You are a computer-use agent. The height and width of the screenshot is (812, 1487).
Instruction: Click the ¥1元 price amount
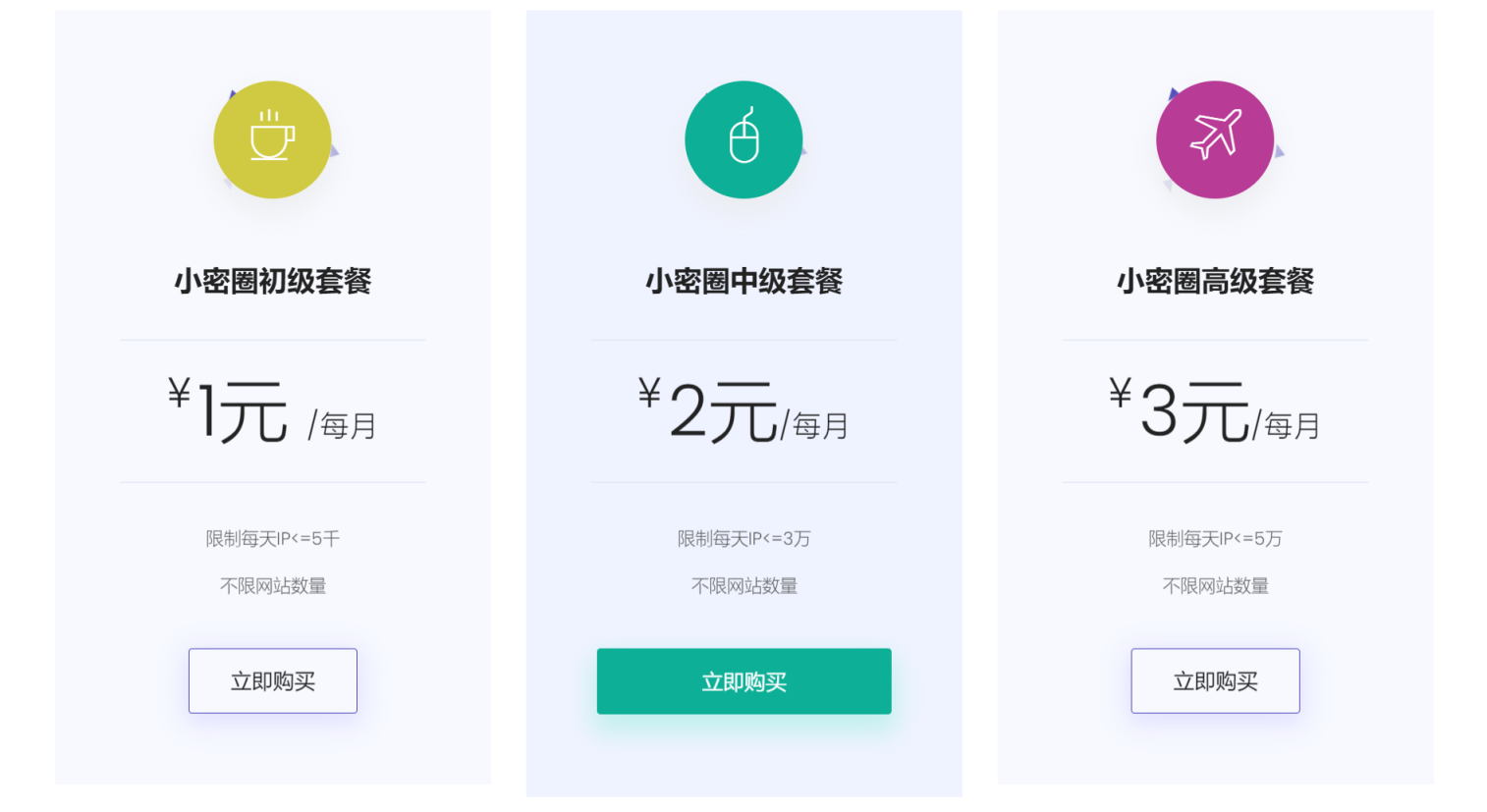pos(229,410)
